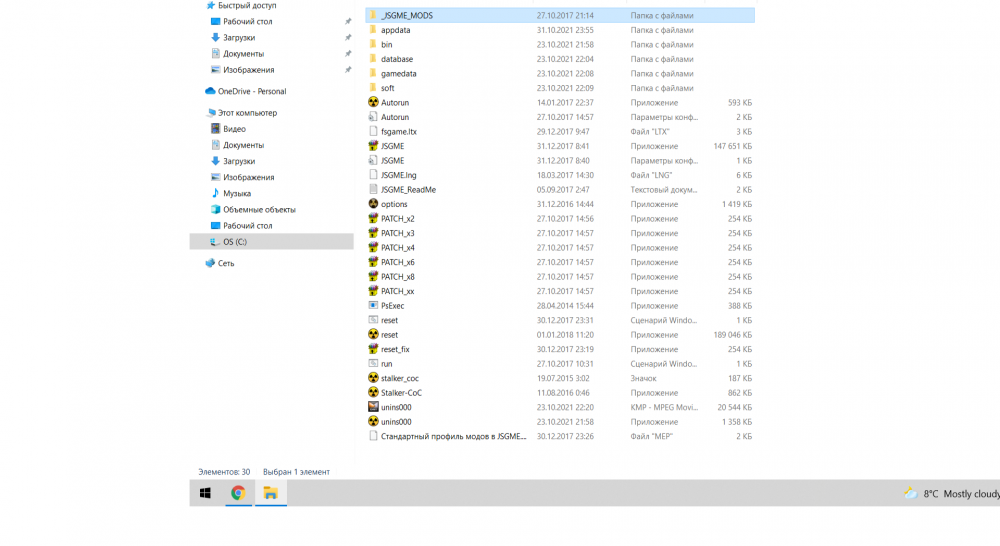1000x546 pixels.
Task: Click the bin folder icon
Action: click(373, 45)
